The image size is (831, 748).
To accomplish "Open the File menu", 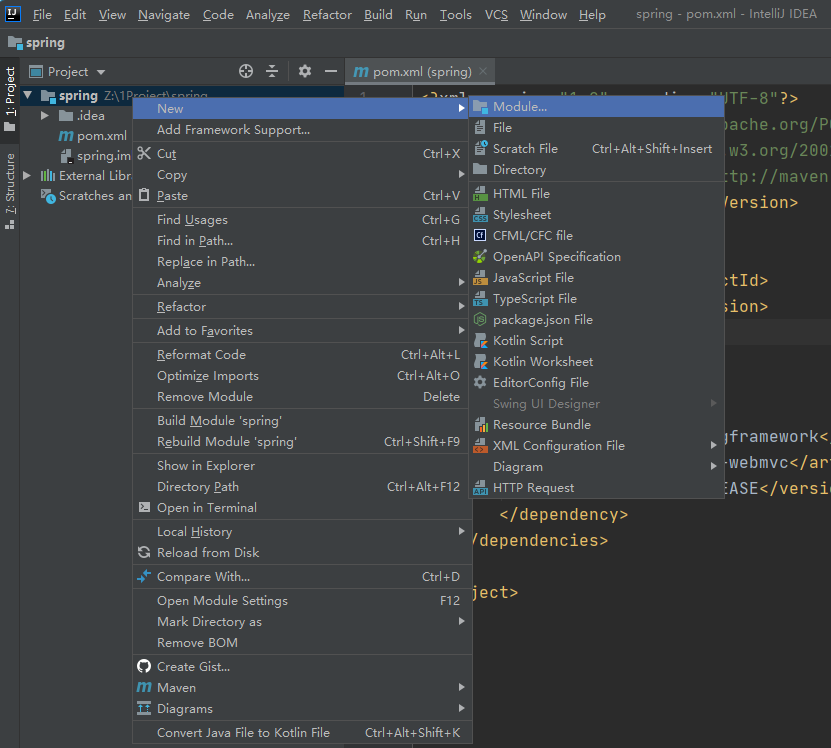I will 42,15.
